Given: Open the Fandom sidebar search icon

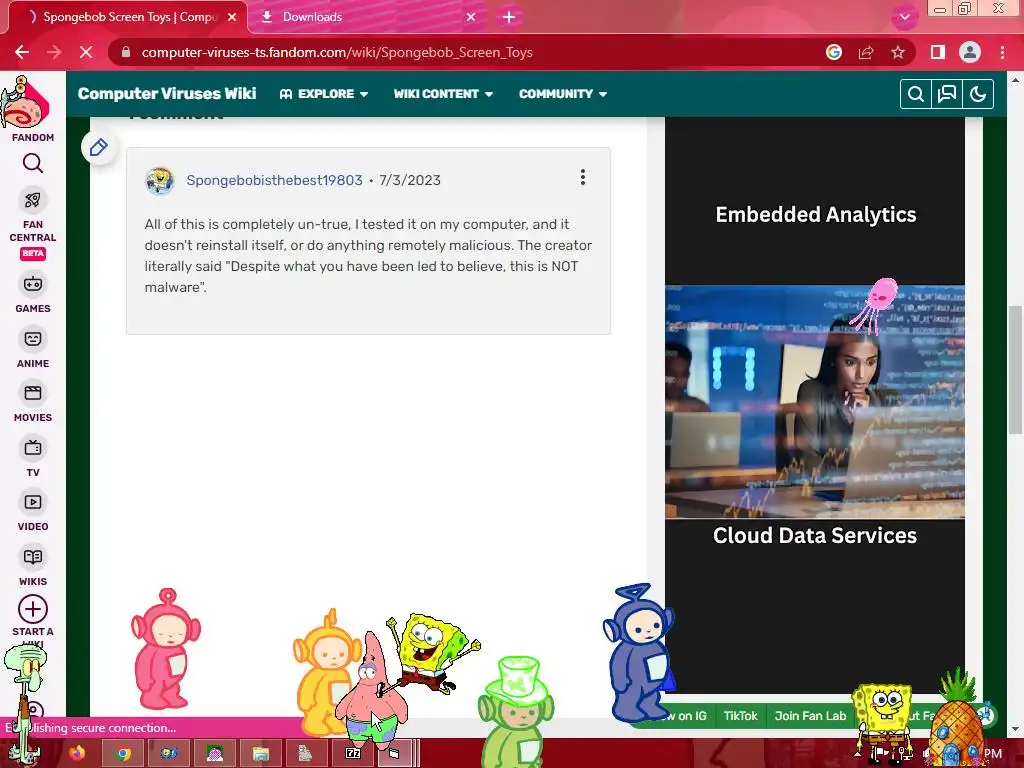Looking at the screenshot, I should [x=33, y=163].
